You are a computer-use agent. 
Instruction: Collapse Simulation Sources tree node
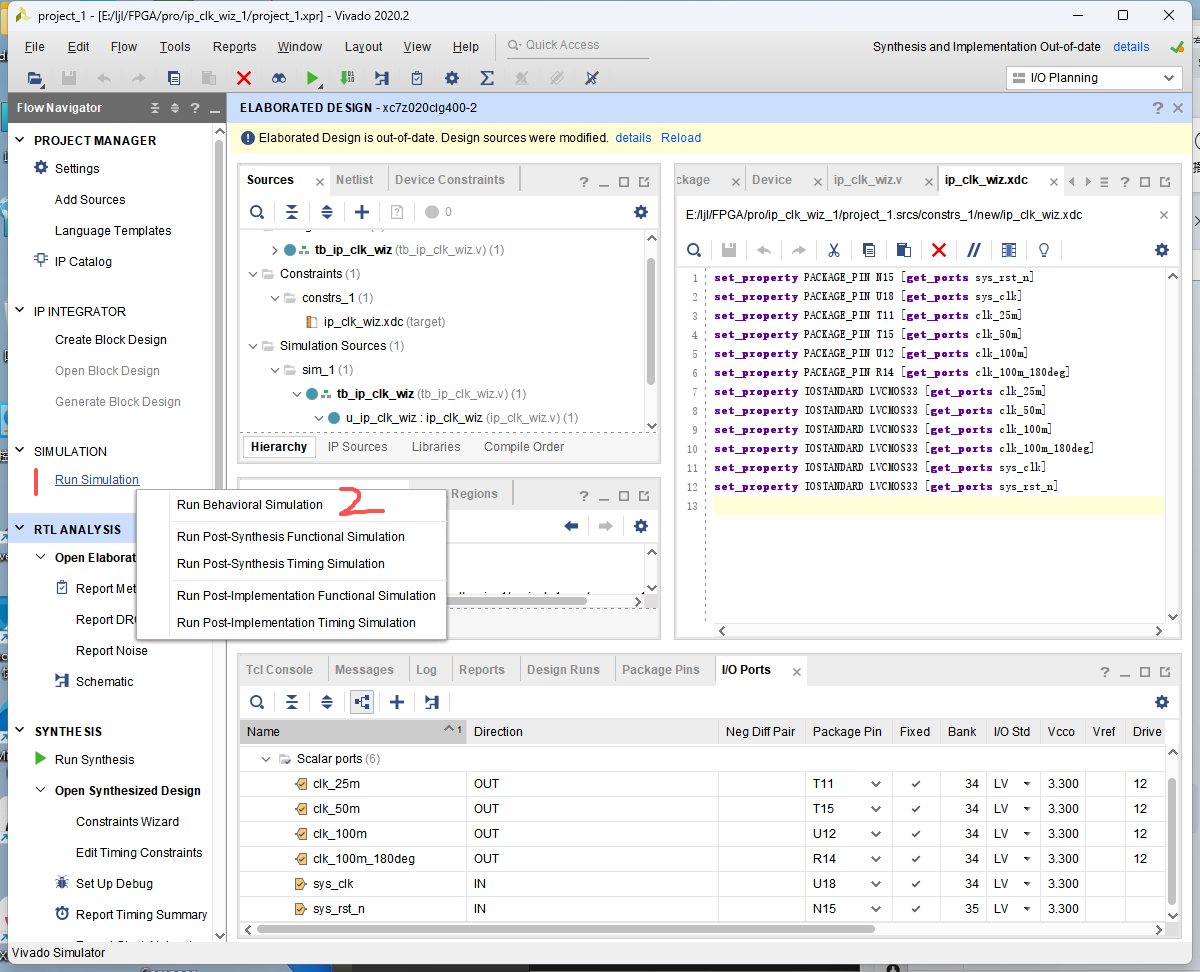pos(253,346)
